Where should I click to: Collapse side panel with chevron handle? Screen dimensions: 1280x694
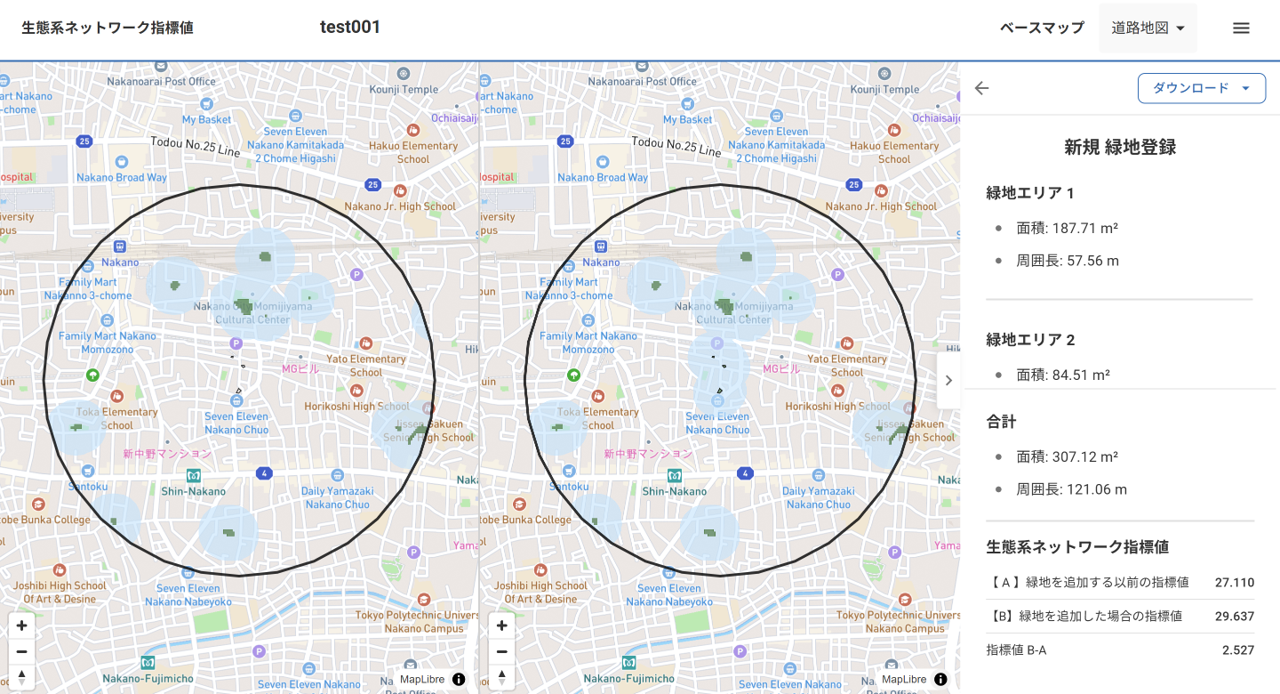click(x=948, y=380)
